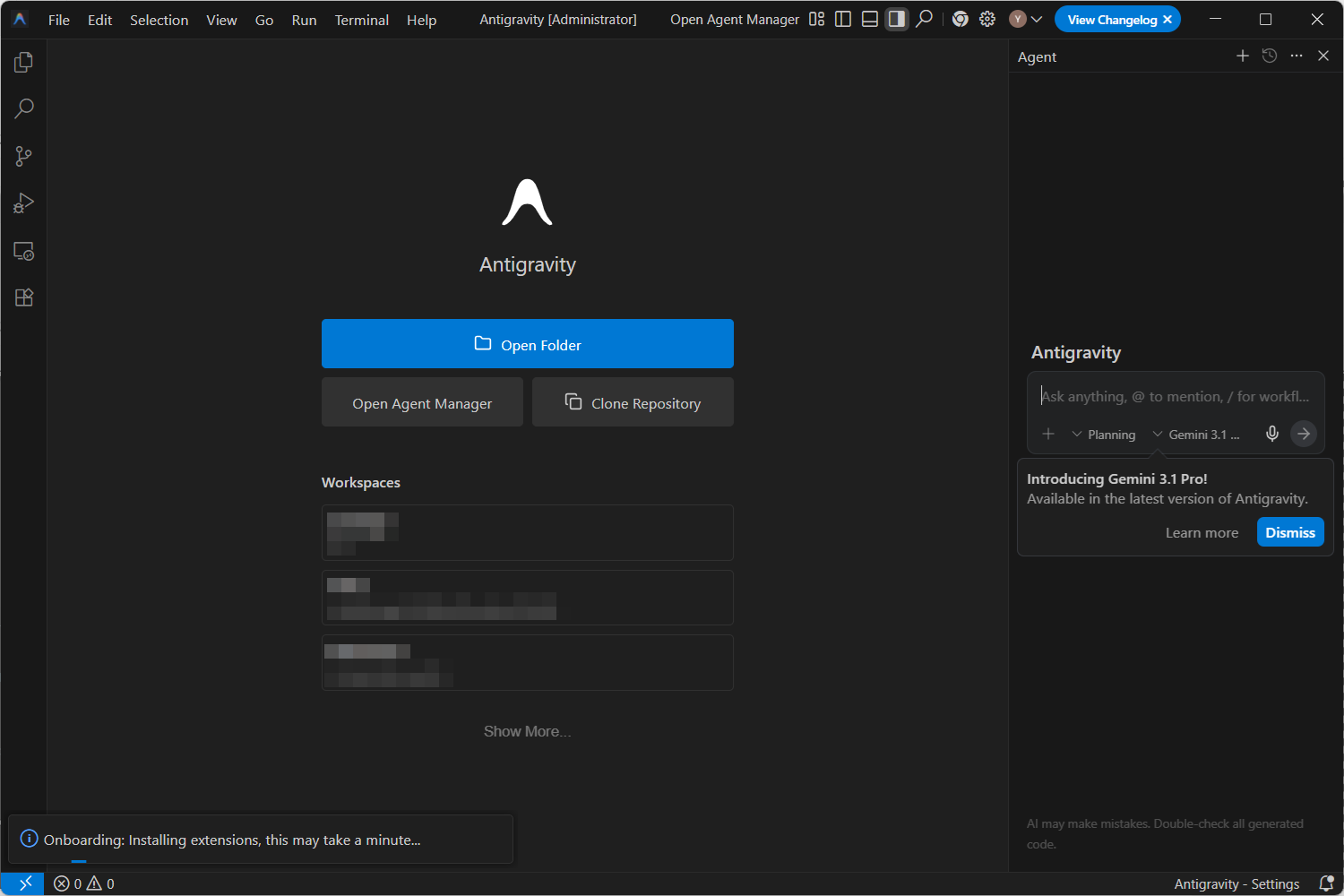1344x896 pixels.
Task: Toggle the Agent secondary side bar
Action: (896, 19)
